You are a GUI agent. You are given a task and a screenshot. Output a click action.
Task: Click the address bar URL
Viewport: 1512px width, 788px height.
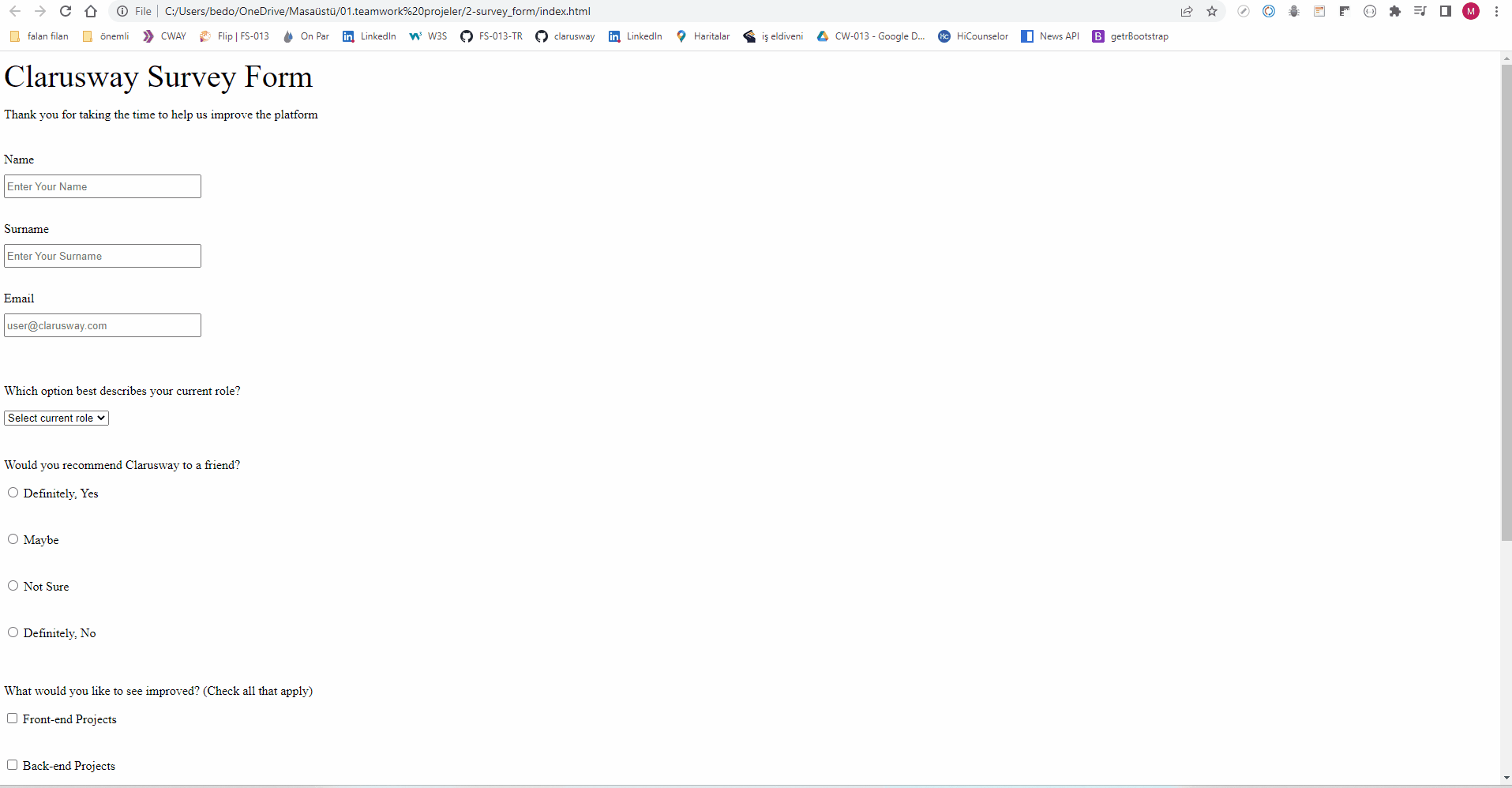tap(377, 11)
